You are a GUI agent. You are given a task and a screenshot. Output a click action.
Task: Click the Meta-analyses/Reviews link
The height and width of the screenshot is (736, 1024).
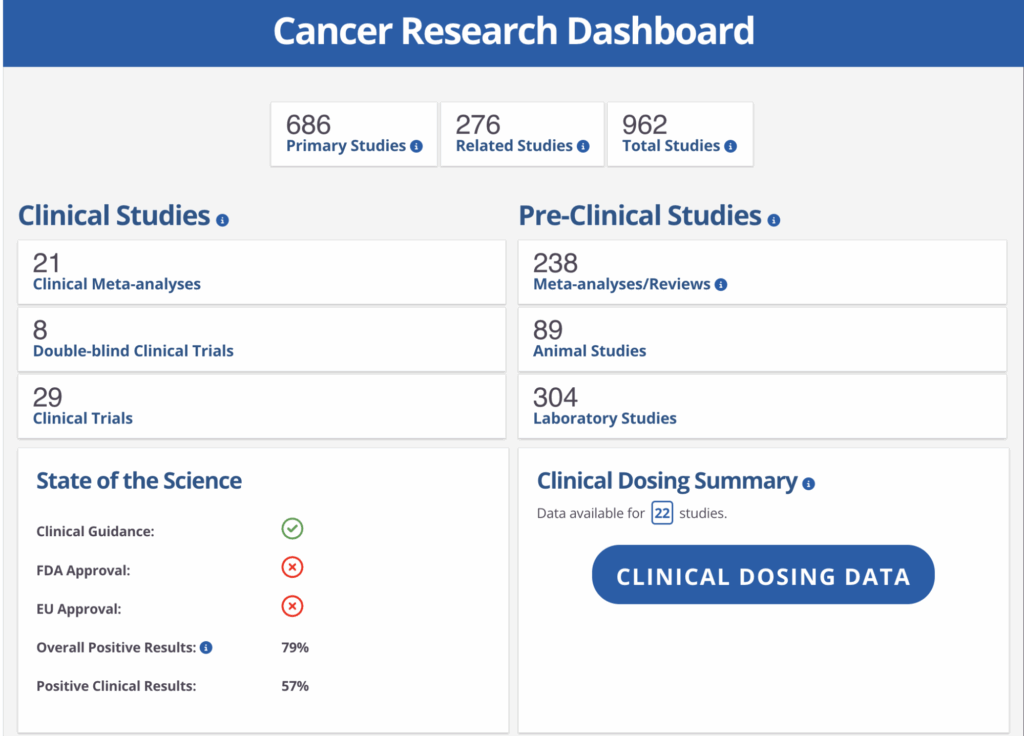tap(621, 284)
